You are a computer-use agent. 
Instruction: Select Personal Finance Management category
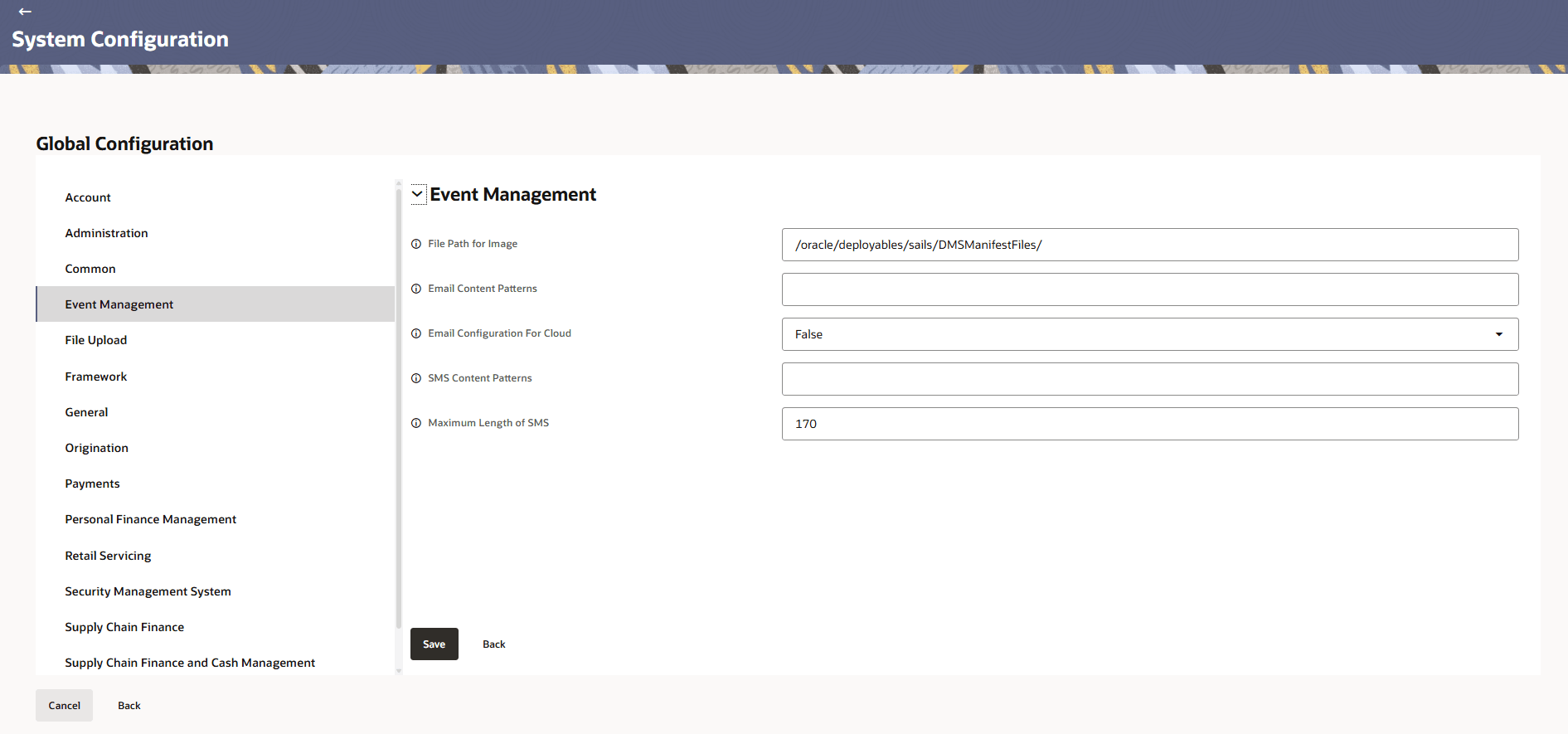[x=215, y=519]
